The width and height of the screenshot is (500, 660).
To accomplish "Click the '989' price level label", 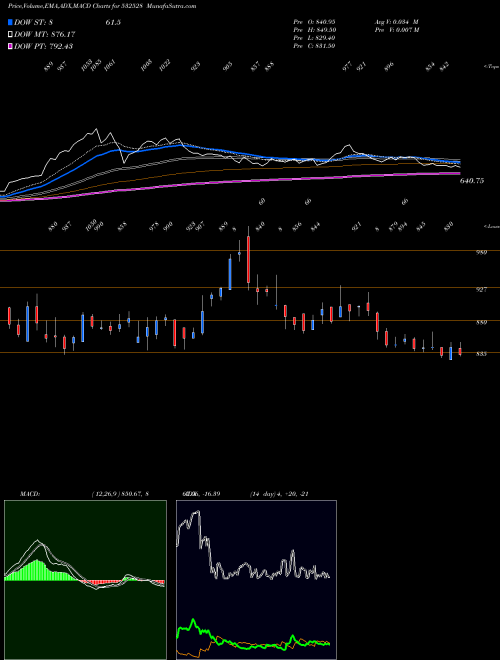I will [481, 253].
